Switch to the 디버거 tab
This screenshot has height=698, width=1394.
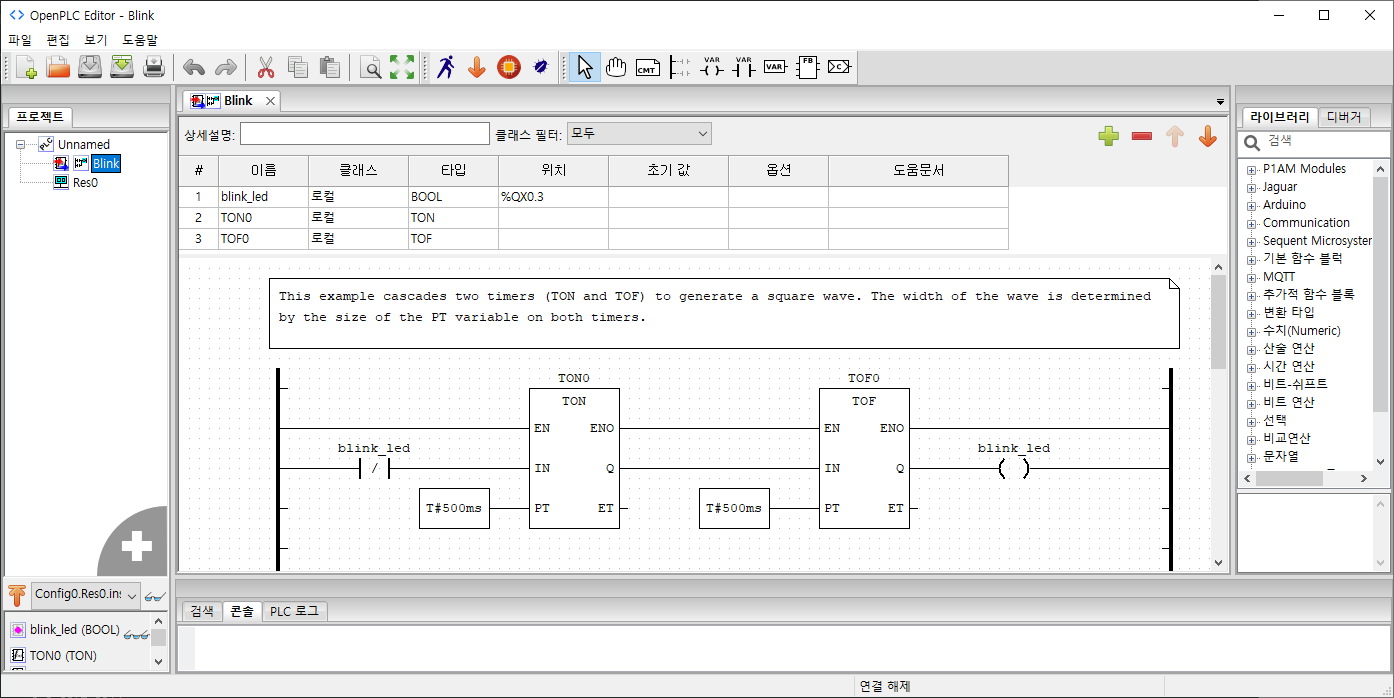[1343, 117]
